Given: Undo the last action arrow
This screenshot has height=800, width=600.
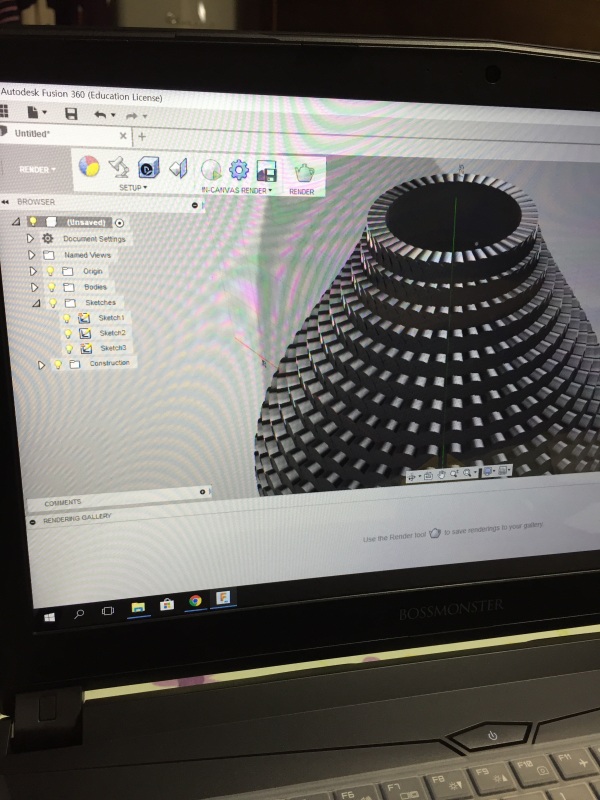Looking at the screenshot, I should pos(100,115).
